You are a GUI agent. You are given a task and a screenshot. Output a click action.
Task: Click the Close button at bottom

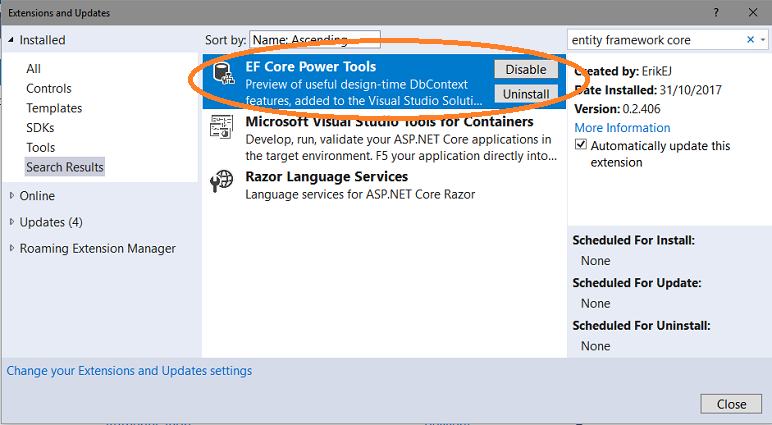731,404
